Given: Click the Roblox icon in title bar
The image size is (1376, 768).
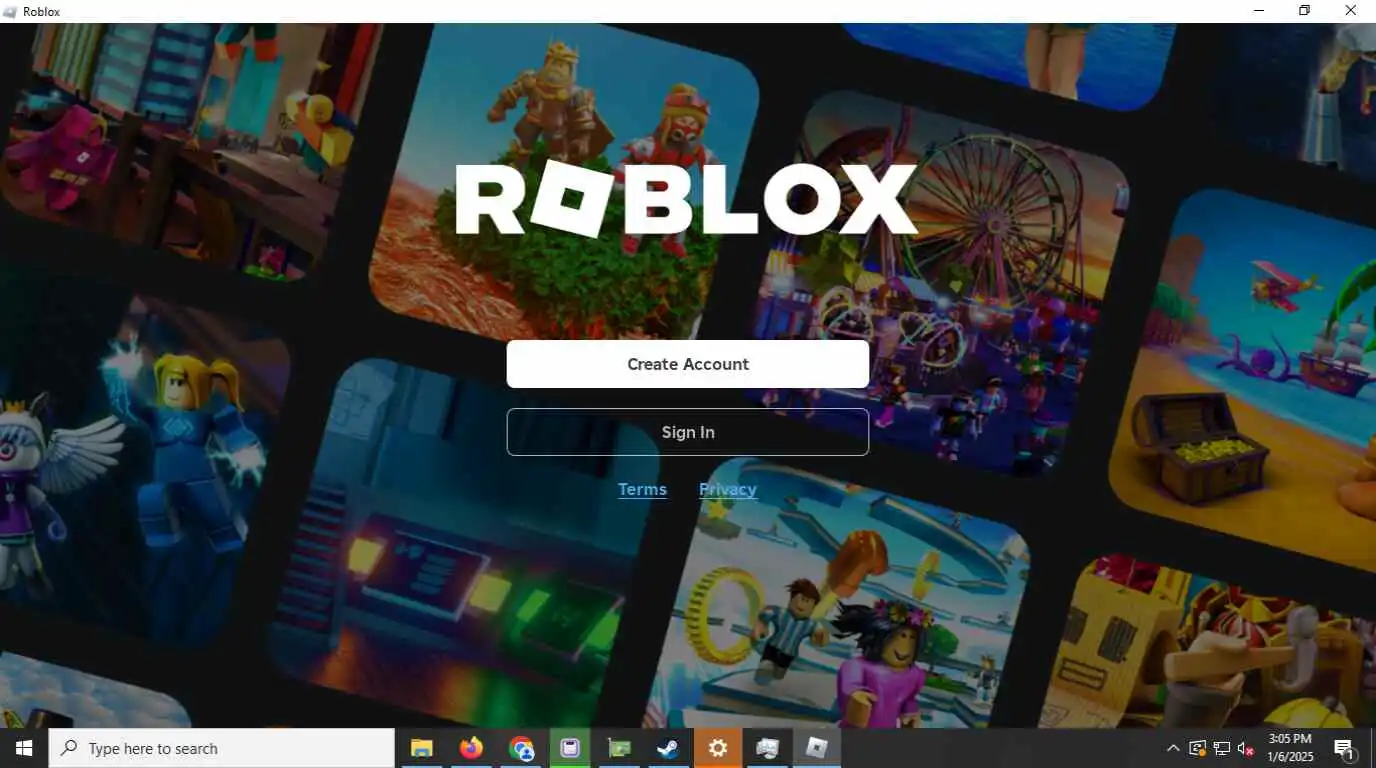Looking at the screenshot, I should coord(10,11).
